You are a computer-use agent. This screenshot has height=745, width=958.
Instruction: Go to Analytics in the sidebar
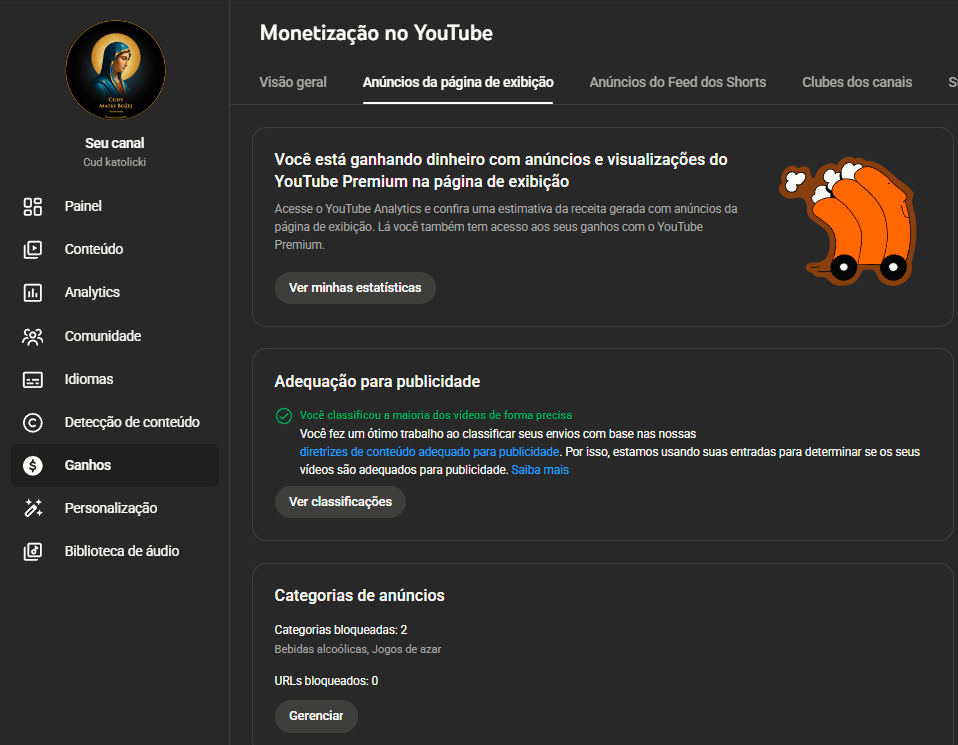115,293
